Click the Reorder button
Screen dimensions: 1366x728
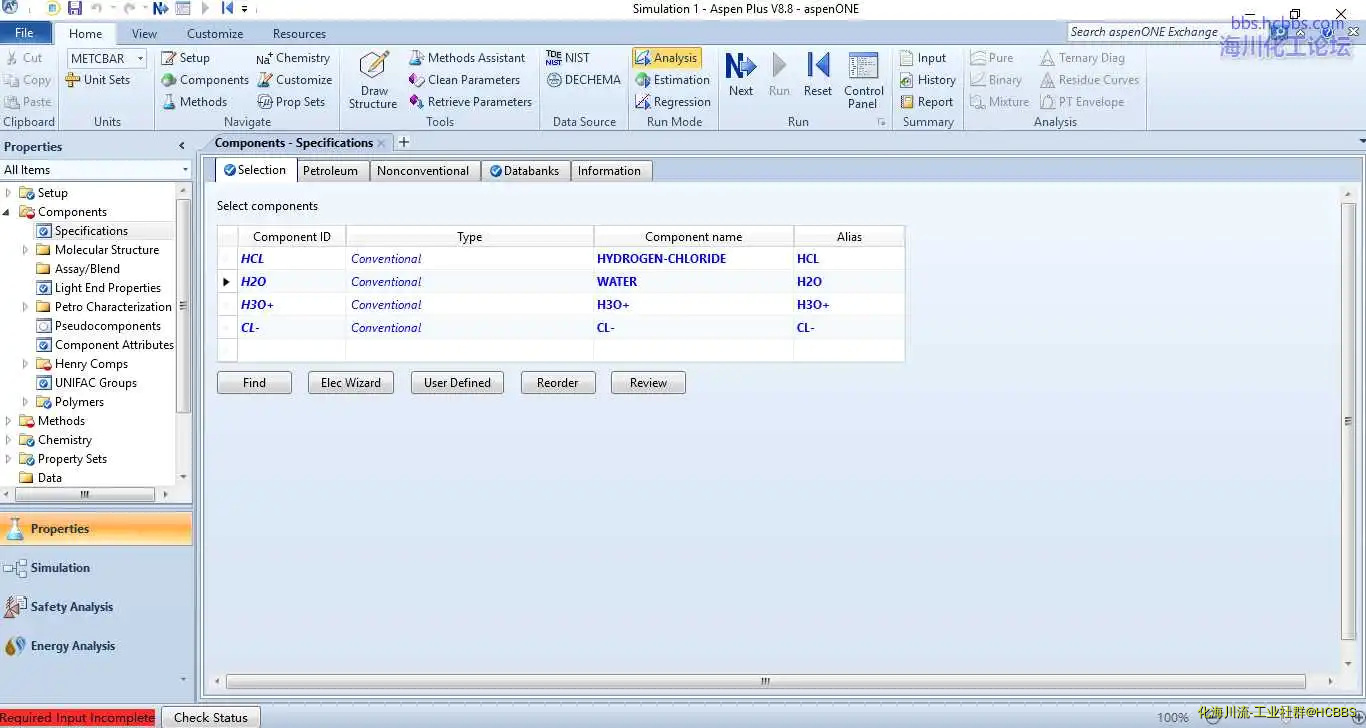[557, 383]
